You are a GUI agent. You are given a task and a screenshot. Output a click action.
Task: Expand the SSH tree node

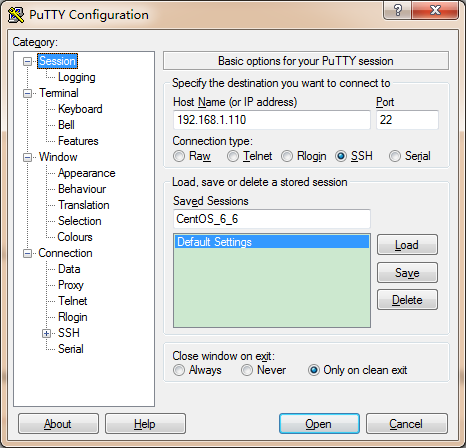pyautogui.click(x=46, y=333)
